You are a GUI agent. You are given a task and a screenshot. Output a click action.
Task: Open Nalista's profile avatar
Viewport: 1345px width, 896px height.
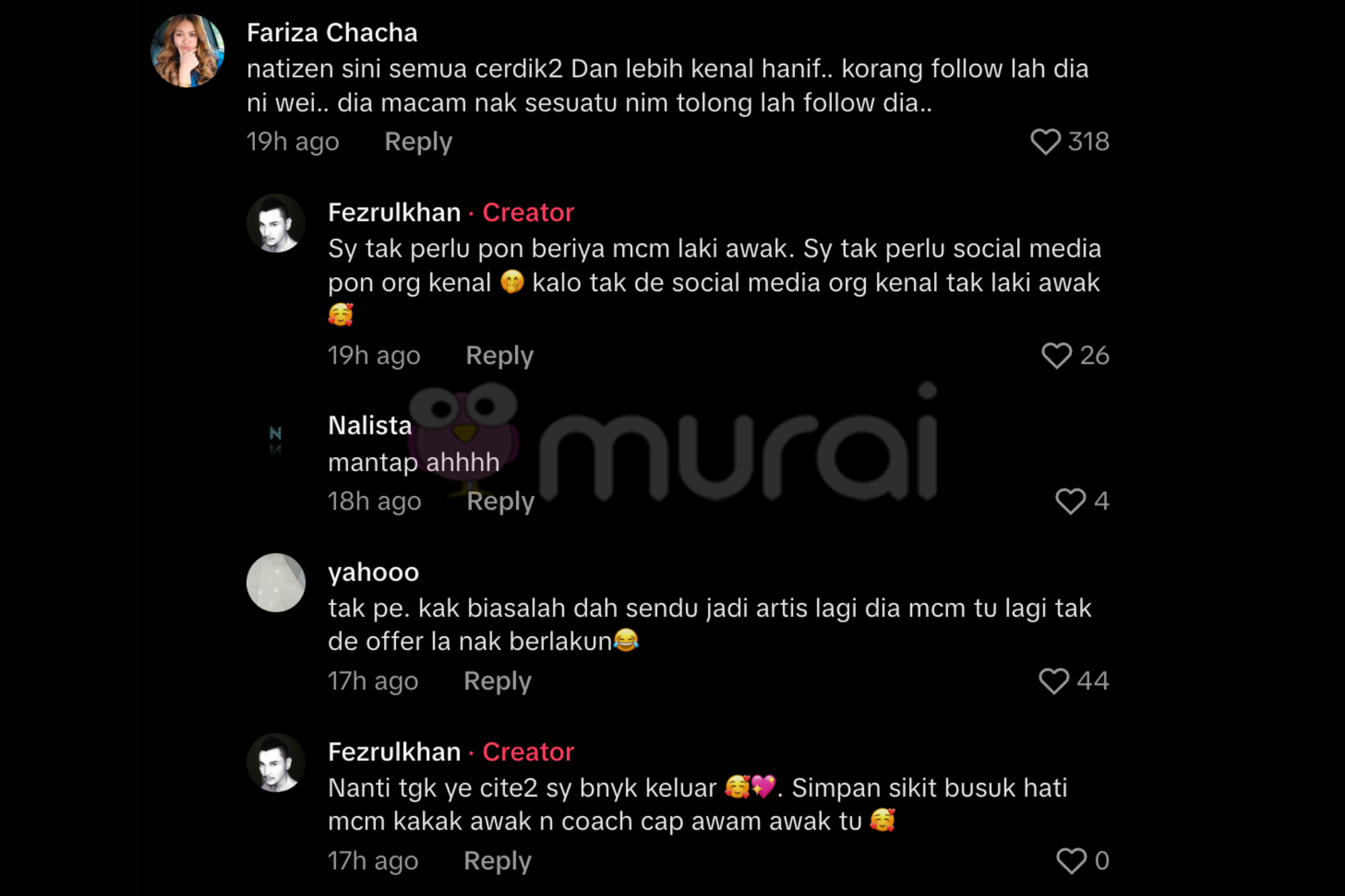coord(276,440)
